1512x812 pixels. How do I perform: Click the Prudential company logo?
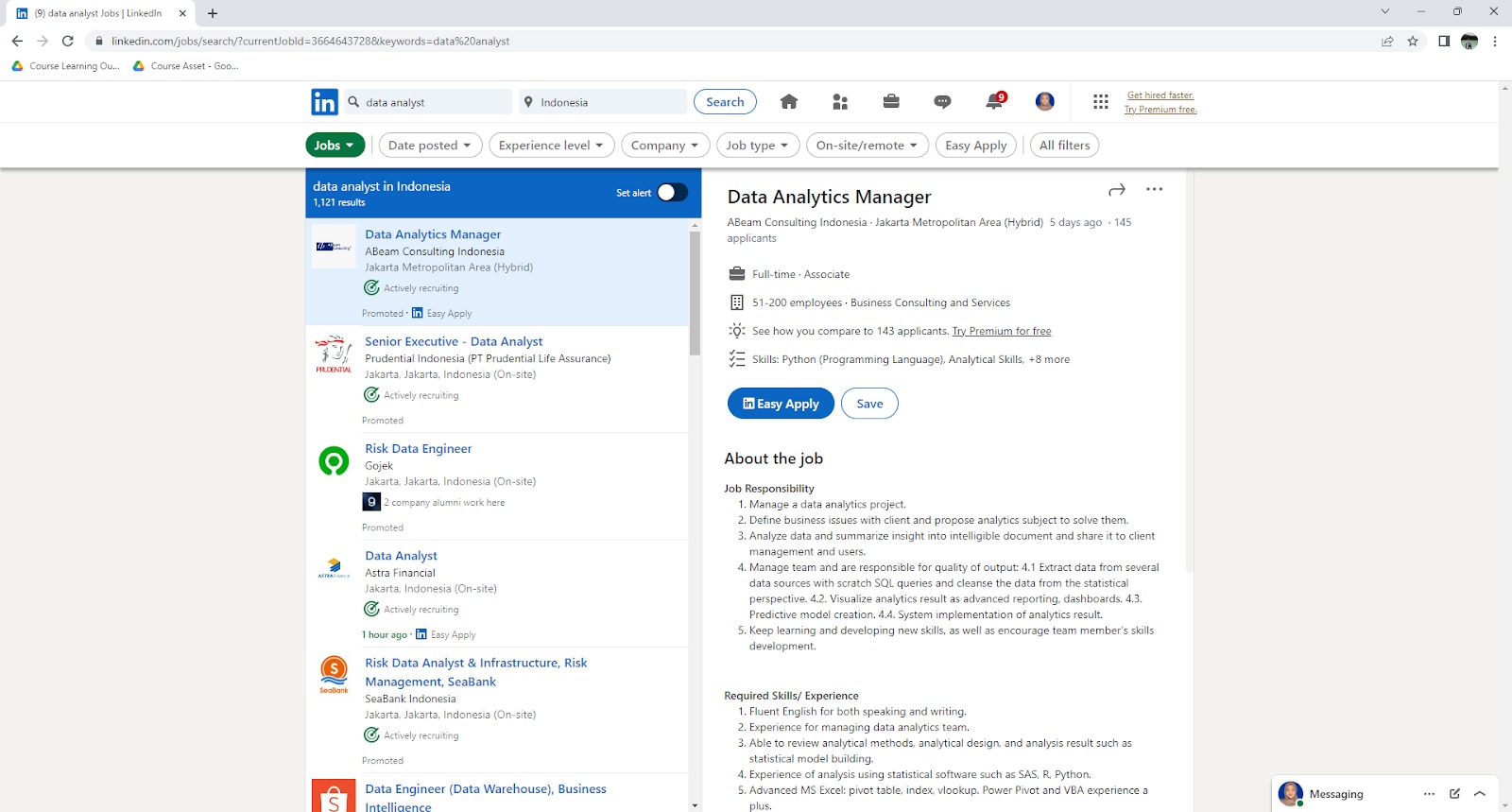point(334,354)
